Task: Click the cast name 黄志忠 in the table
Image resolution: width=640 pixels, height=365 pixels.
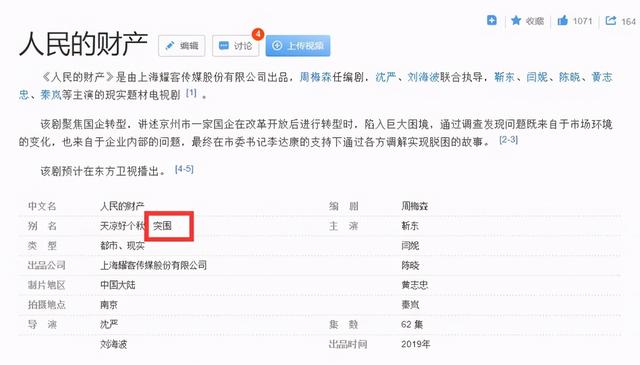Action: [x=414, y=285]
